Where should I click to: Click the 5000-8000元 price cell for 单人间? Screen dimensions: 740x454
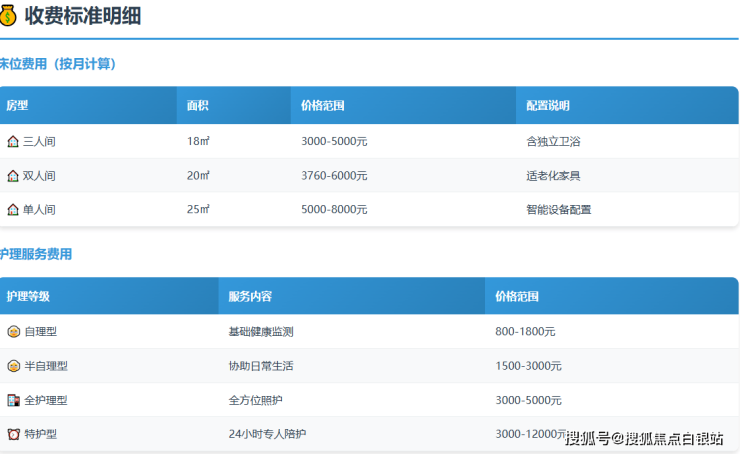click(x=334, y=210)
